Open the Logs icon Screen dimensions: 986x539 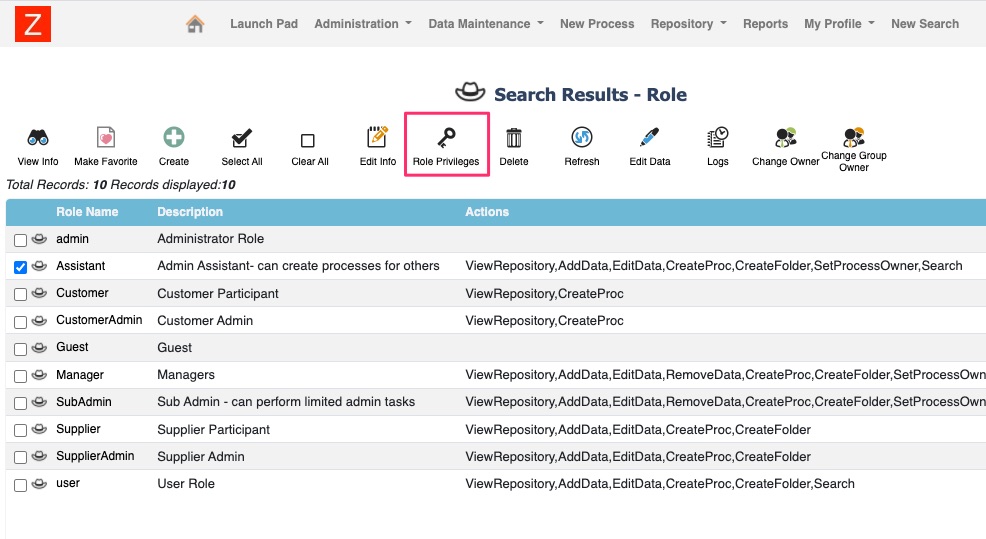pos(717,137)
